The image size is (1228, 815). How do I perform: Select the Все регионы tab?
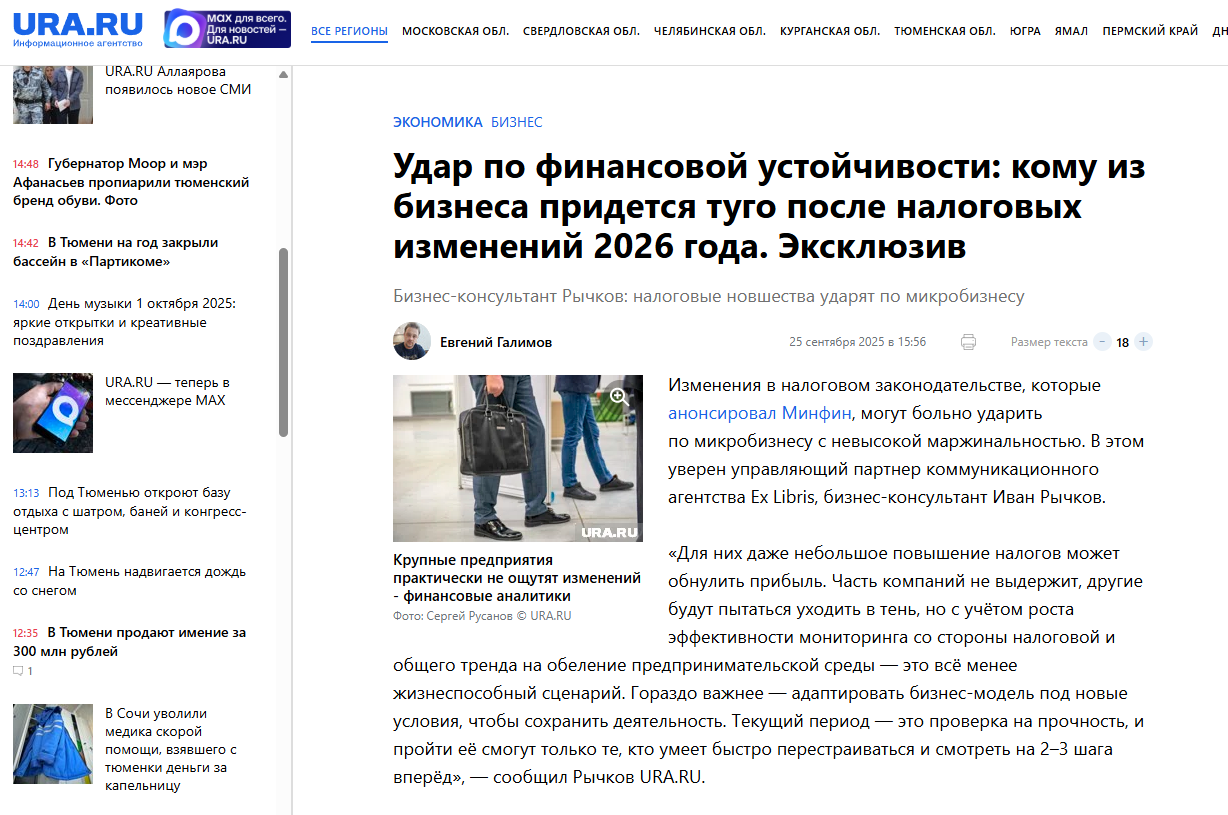click(349, 31)
